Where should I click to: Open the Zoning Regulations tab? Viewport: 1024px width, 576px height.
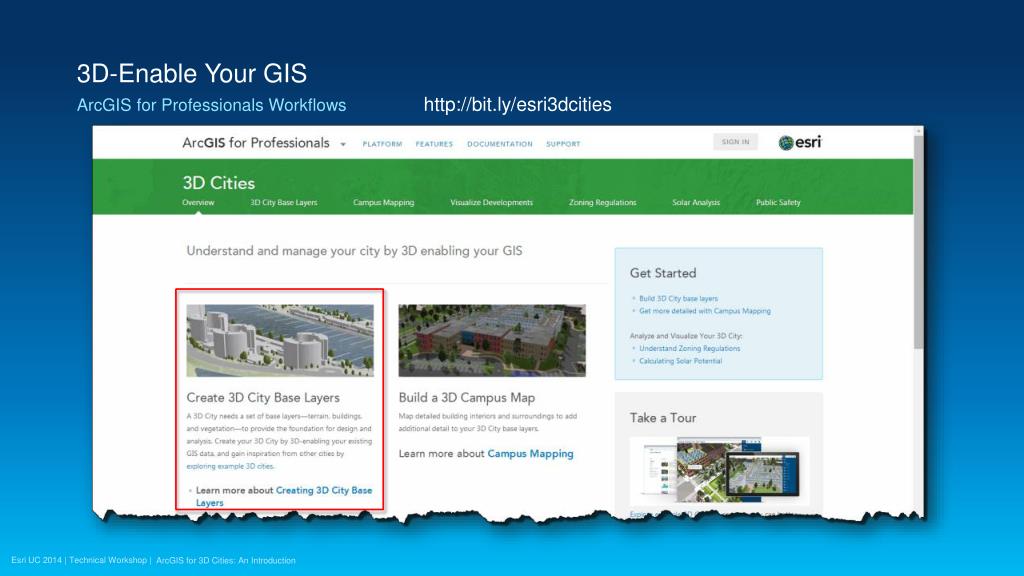(602, 202)
